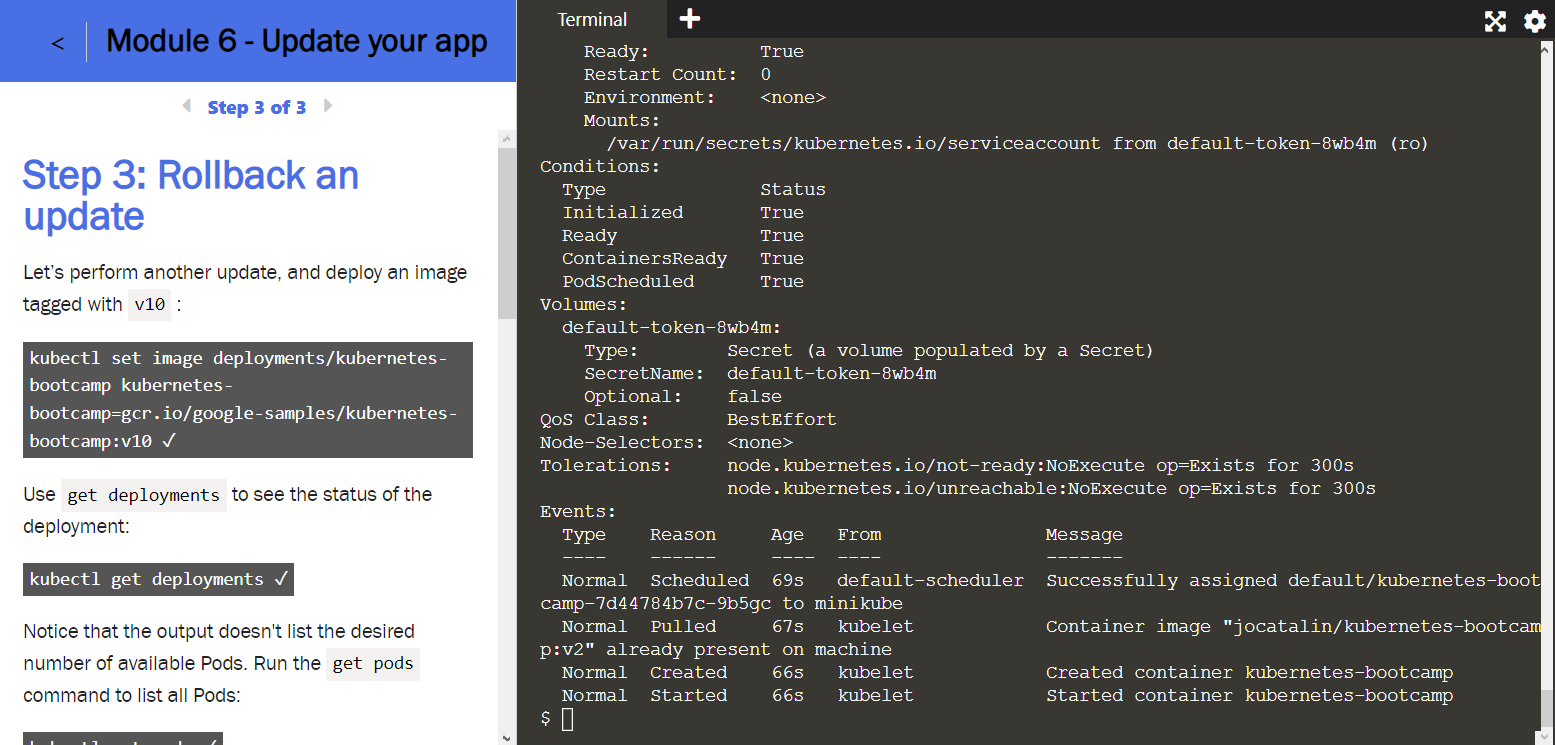This screenshot has width=1555, height=745.
Task: Open a new terminal tab with plus
Action: 690,19
